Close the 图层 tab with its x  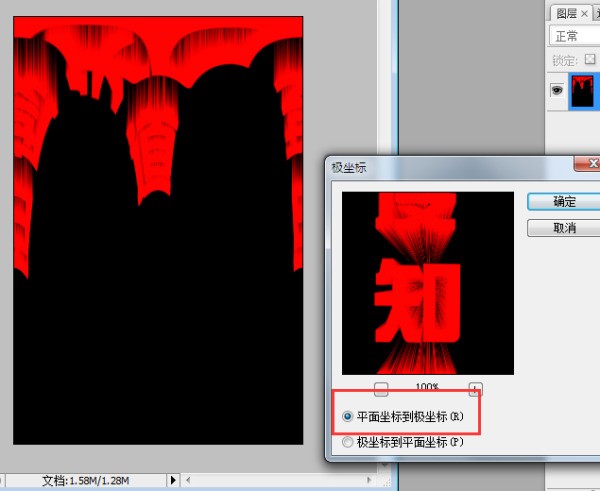[x=584, y=13]
